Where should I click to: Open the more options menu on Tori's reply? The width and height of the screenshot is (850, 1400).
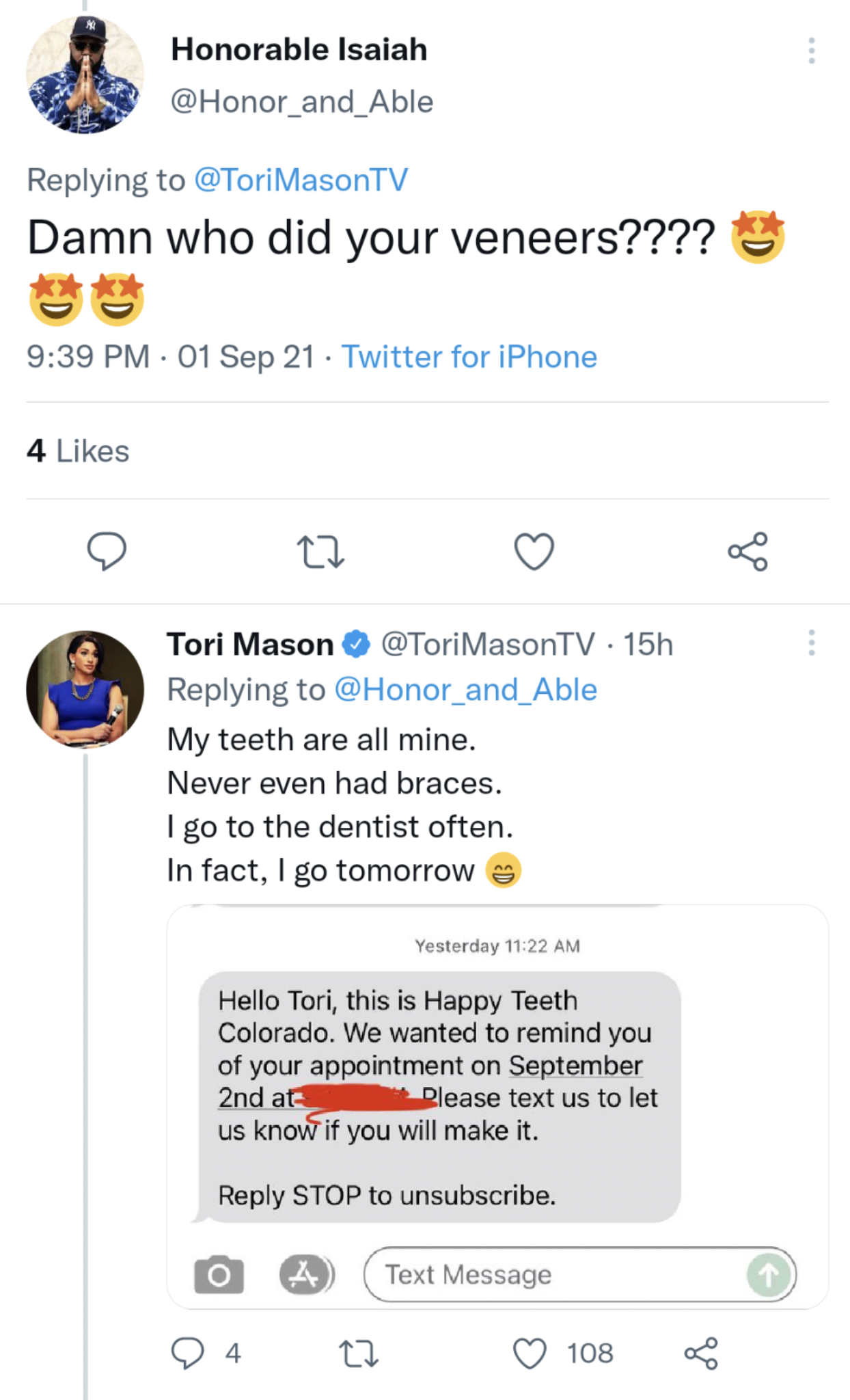click(x=812, y=643)
